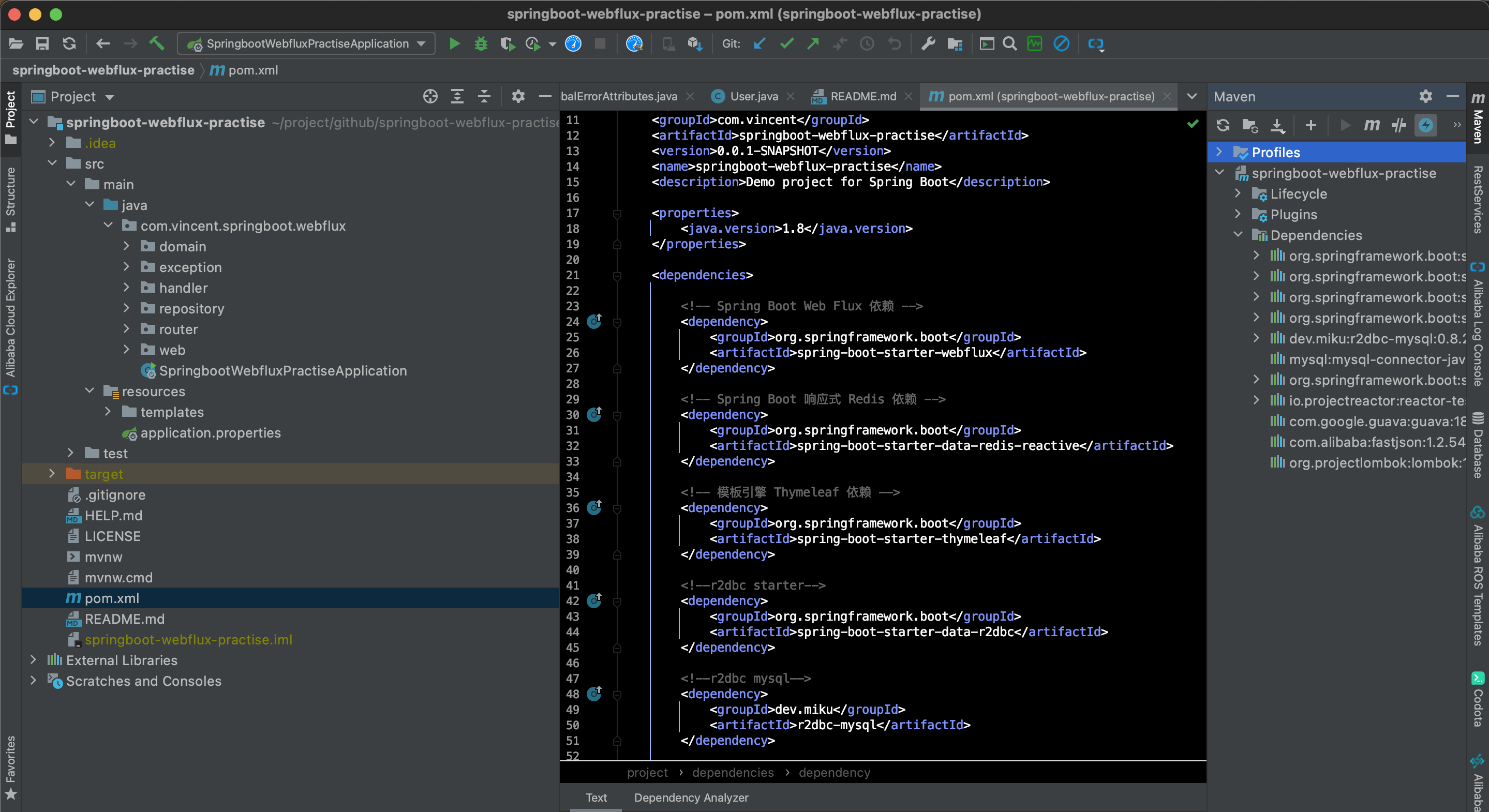Open settings with the wrench icon
This screenshot has width=1489, height=812.
(928, 44)
